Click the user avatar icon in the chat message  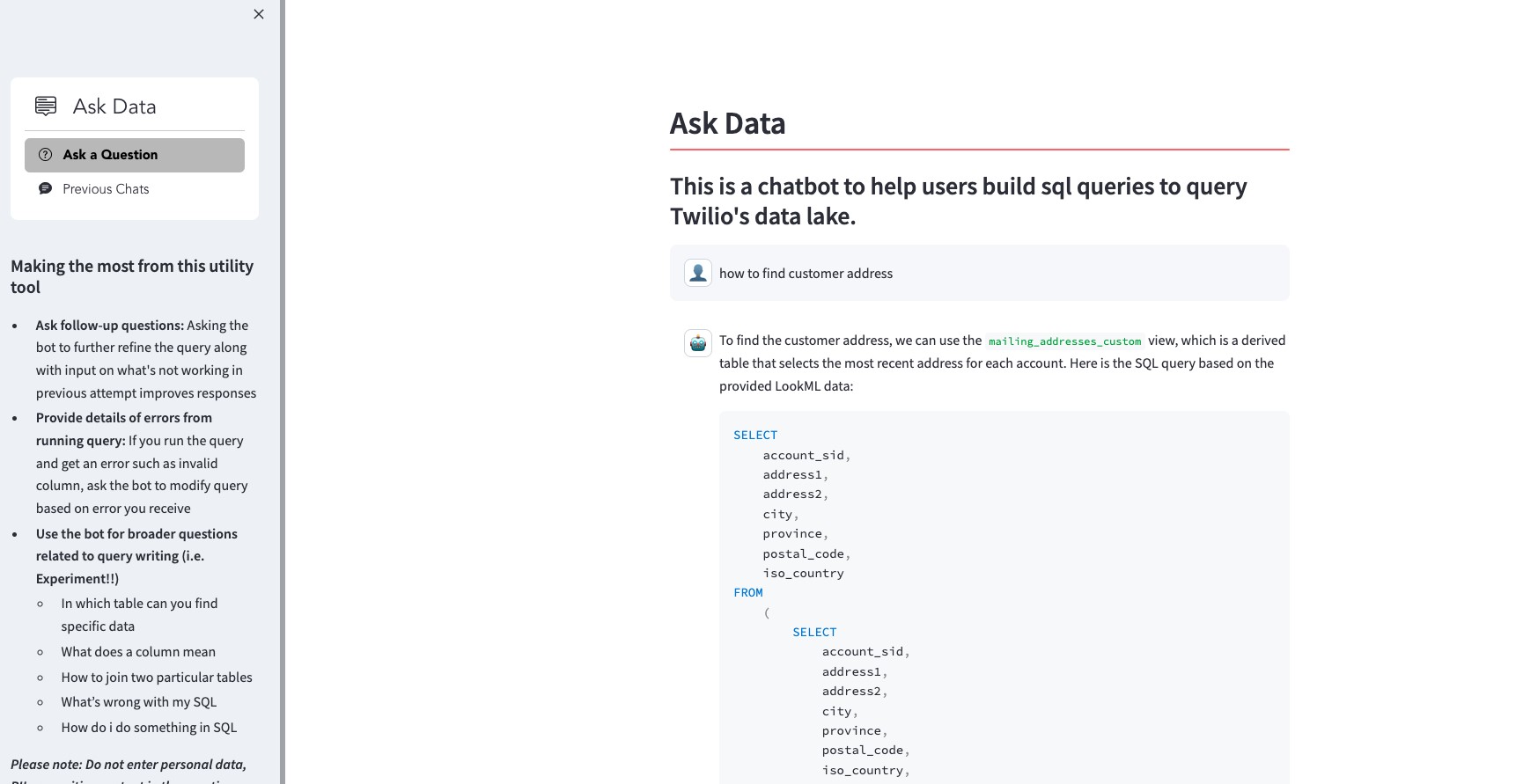(x=698, y=273)
